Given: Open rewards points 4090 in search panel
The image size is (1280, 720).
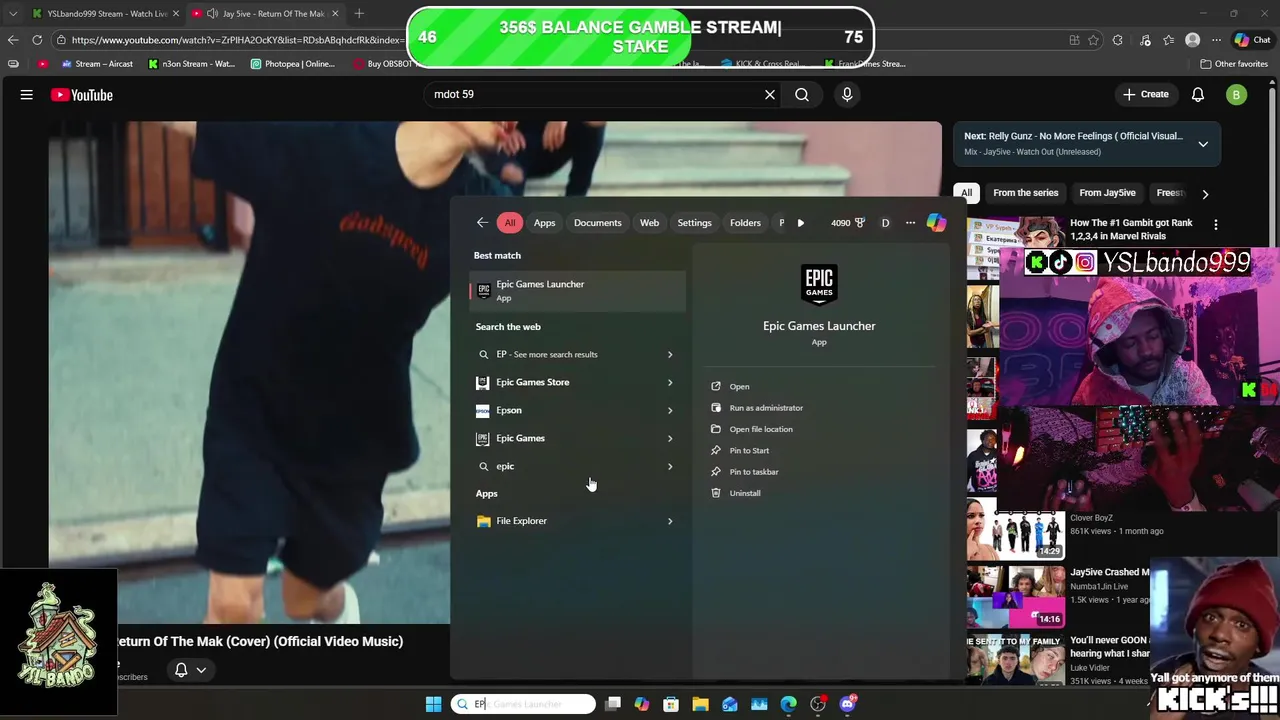Looking at the screenshot, I should (848, 223).
